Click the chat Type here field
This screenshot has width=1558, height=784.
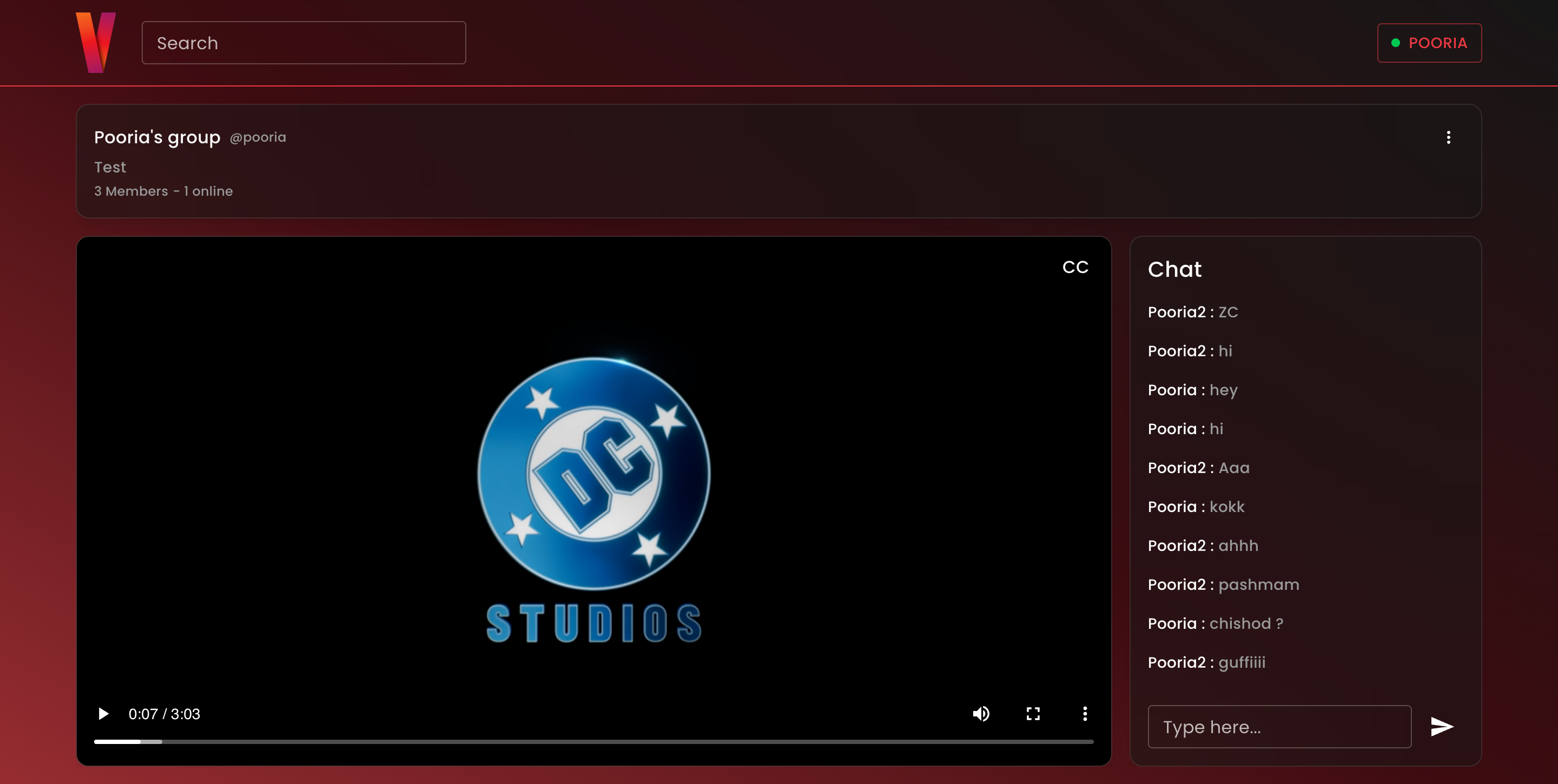tap(1279, 727)
